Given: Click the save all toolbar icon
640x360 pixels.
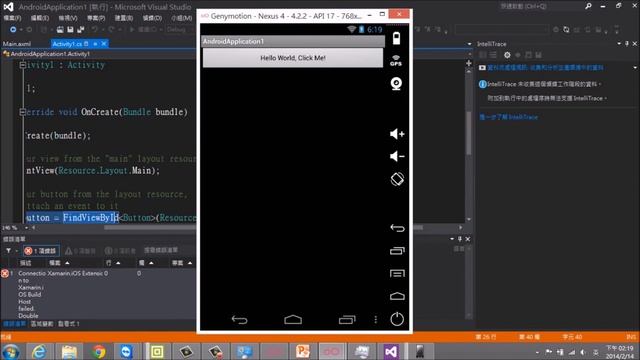Looking at the screenshot, I should [81, 29].
